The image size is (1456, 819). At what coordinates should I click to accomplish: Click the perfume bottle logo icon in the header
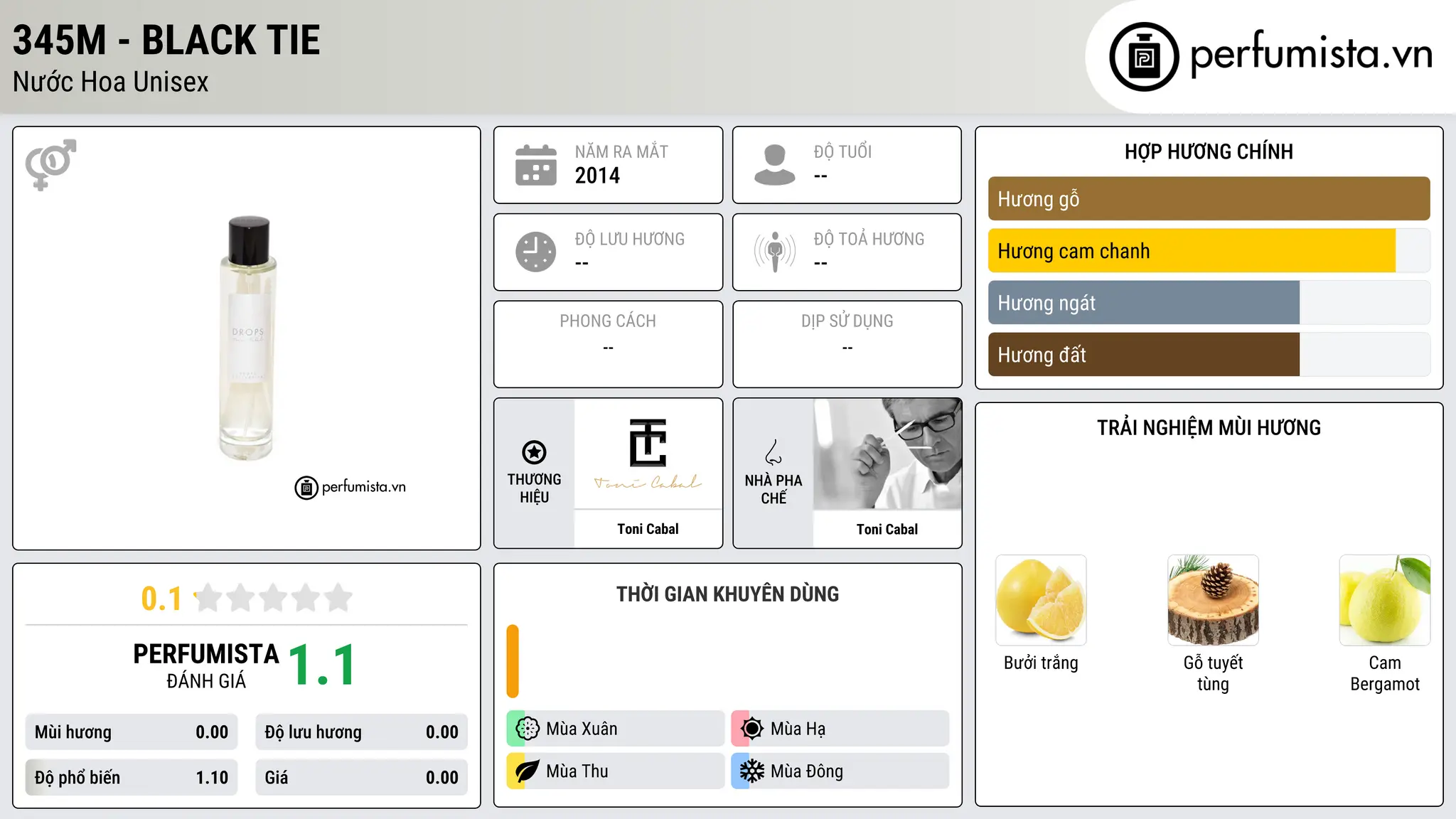point(1144,57)
